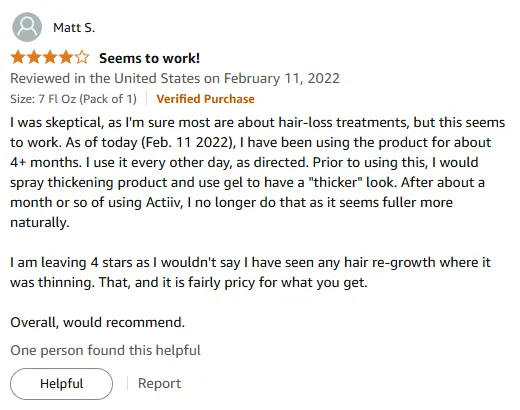Screen dimensions: 520x410
Task: Click the February 11, 2022 review date line
Action: point(175,79)
